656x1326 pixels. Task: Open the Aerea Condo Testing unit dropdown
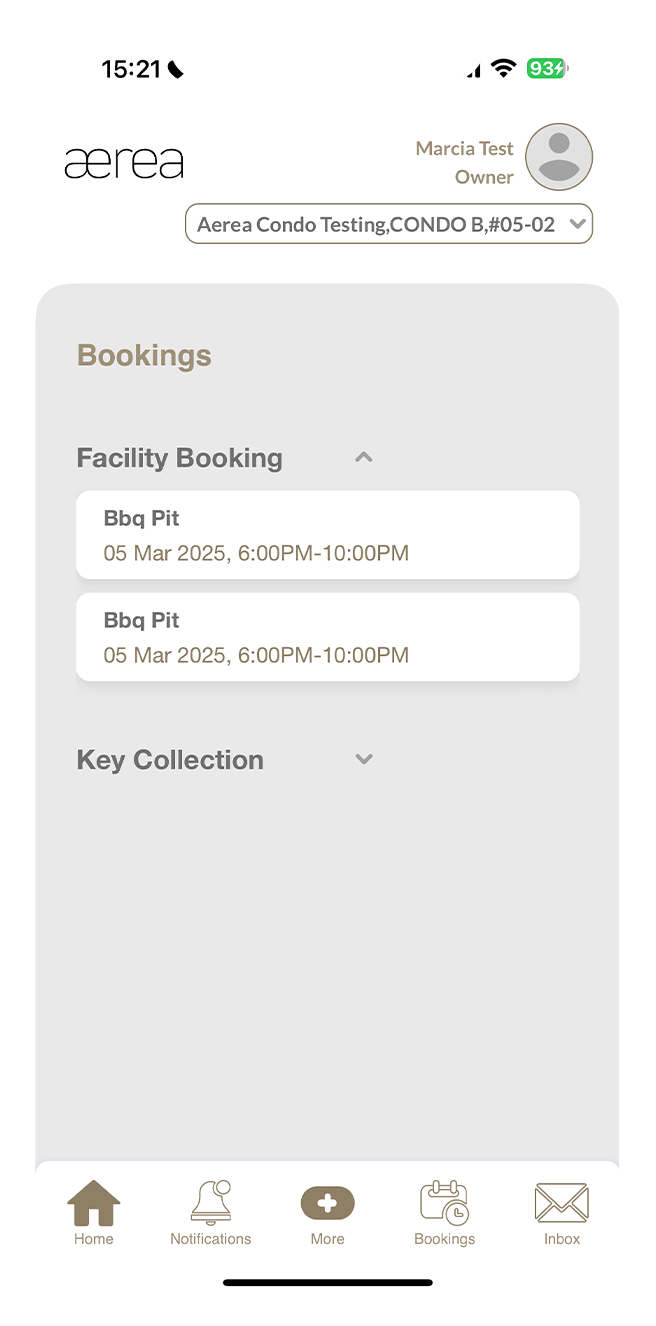click(x=389, y=223)
